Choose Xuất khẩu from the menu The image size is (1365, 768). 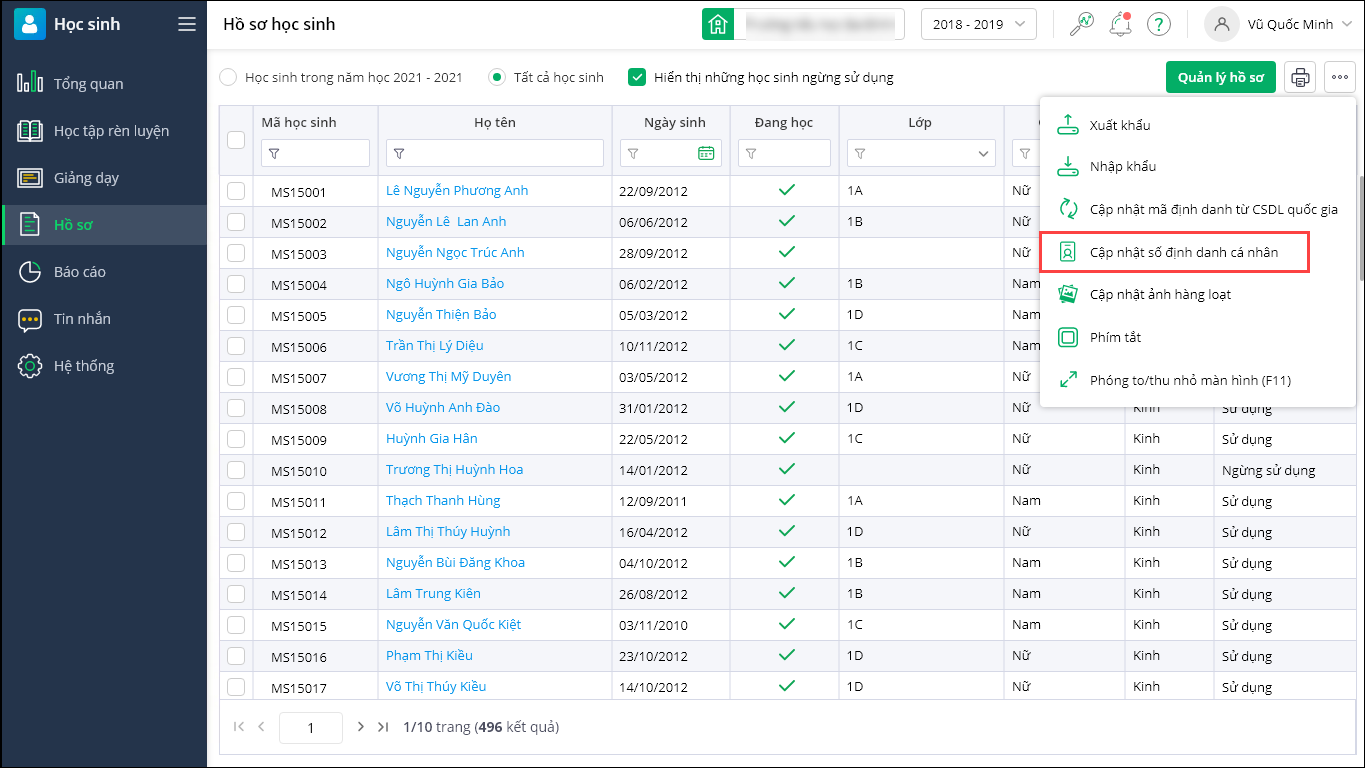[x=1120, y=125]
